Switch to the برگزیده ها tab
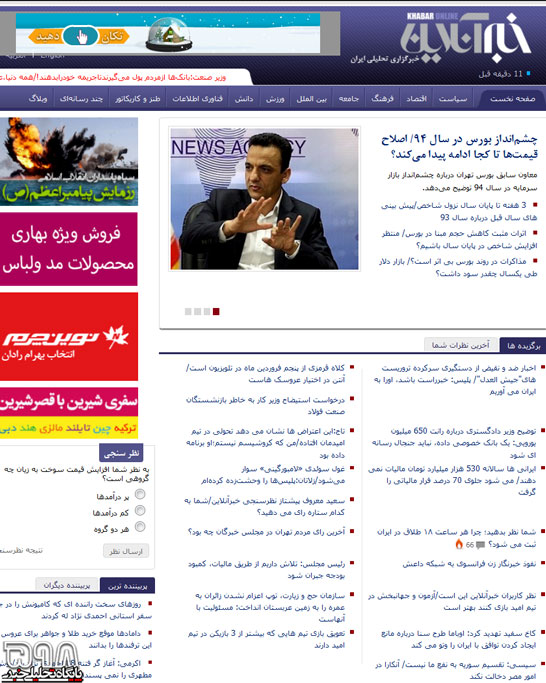This screenshot has height=683, width=546. (523, 346)
